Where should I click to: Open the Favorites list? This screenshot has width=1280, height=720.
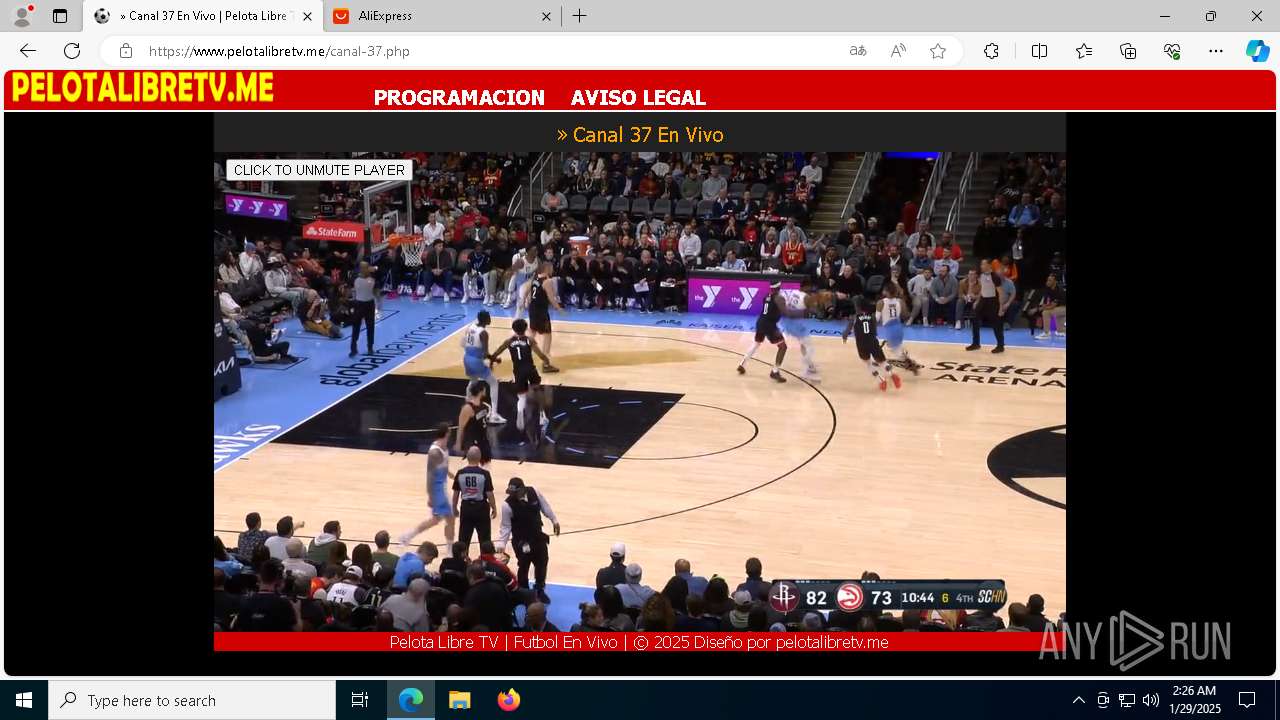click(x=1084, y=51)
